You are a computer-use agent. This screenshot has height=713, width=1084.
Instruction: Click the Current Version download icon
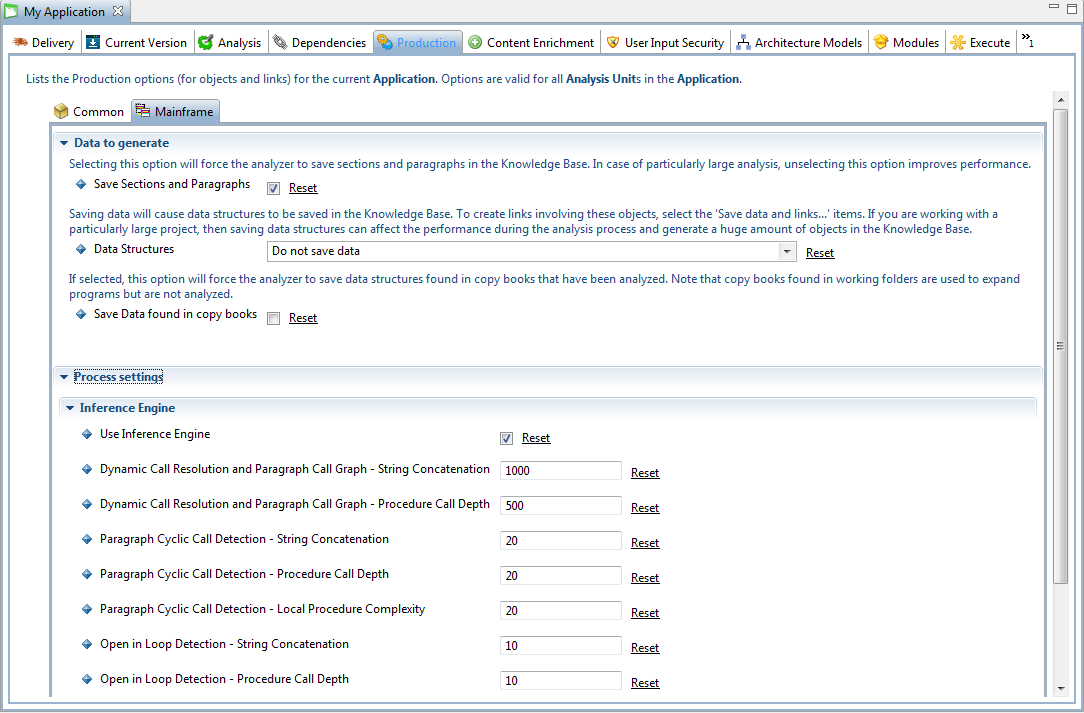tap(93, 43)
